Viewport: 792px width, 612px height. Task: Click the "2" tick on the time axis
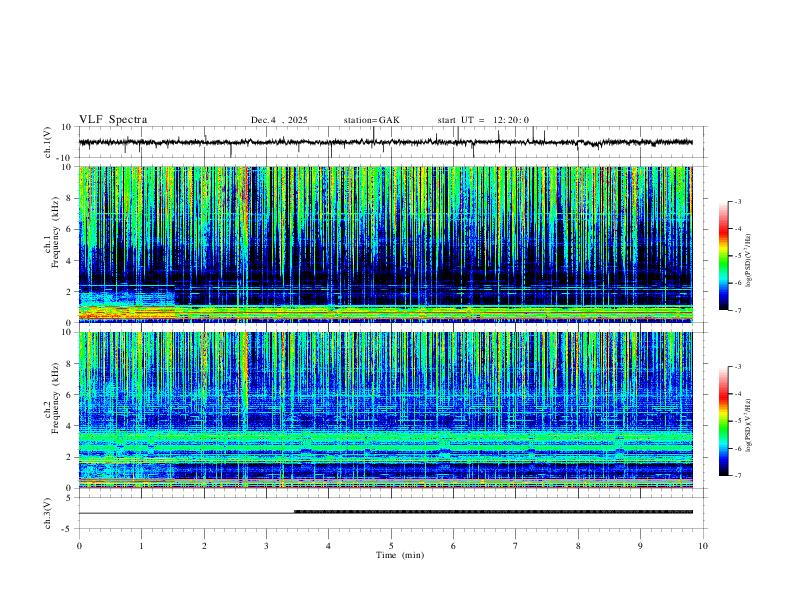[204, 546]
